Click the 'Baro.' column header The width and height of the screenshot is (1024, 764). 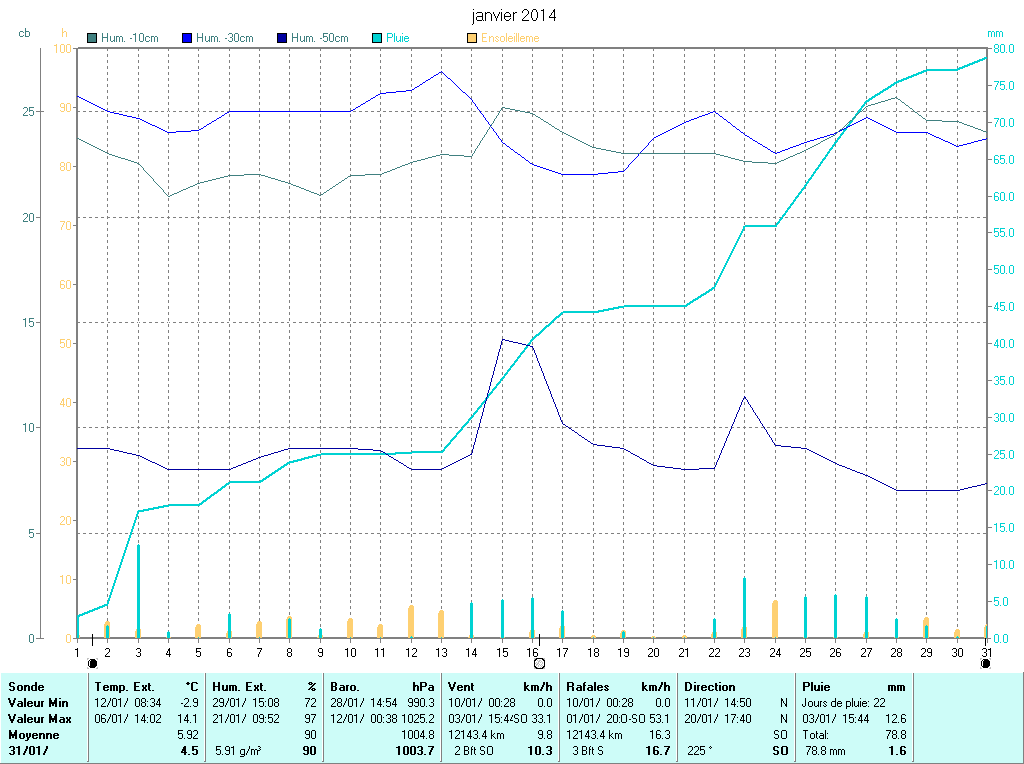pyautogui.click(x=345, y=687)
